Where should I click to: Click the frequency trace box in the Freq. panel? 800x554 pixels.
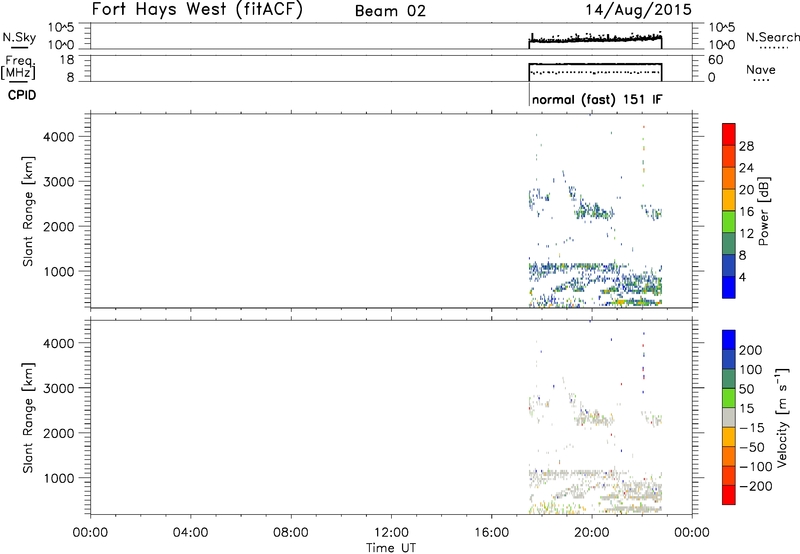tap(595, 72)
